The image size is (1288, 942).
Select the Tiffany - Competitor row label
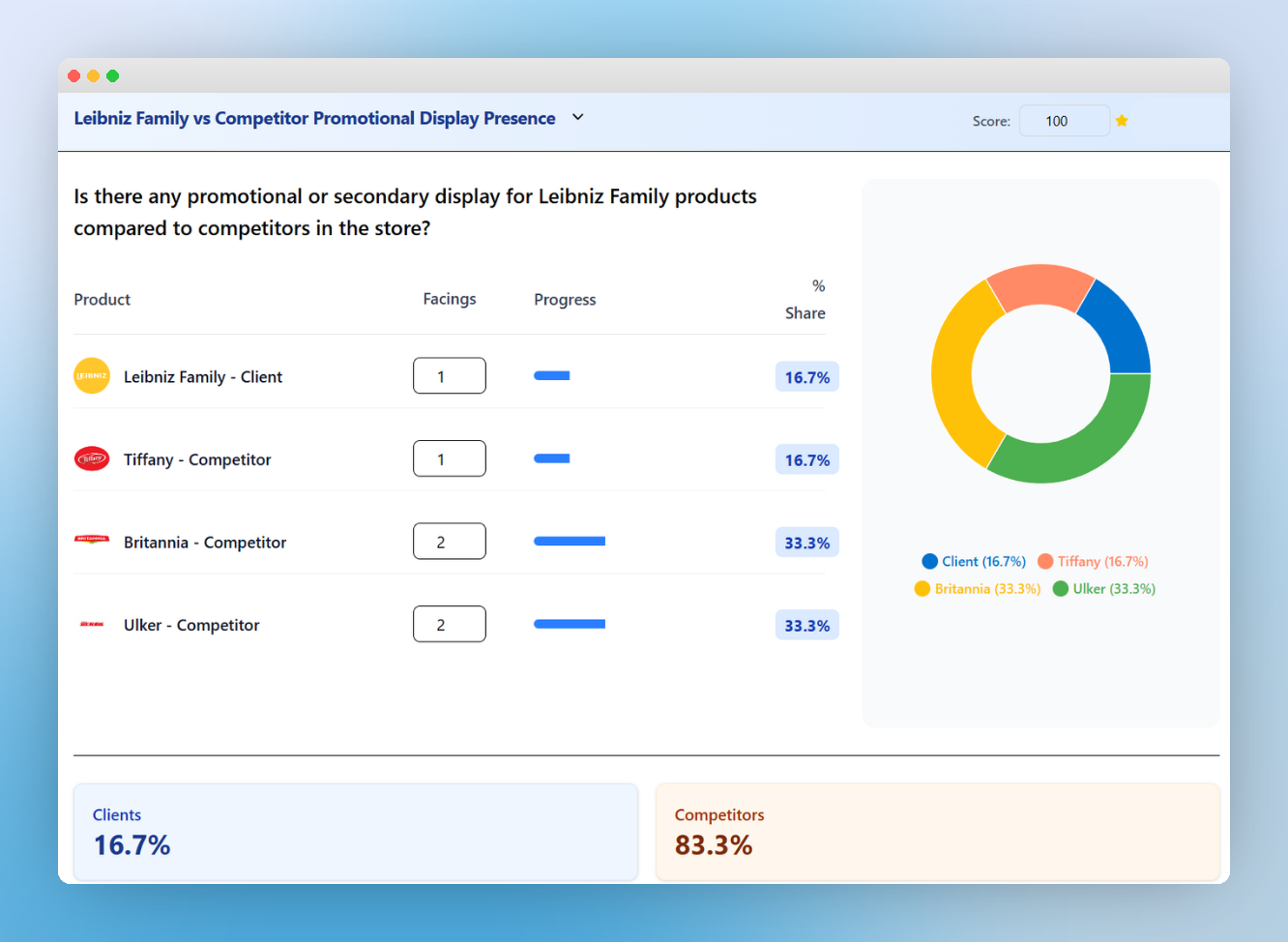pyautogui.click(x=197, y=459)
